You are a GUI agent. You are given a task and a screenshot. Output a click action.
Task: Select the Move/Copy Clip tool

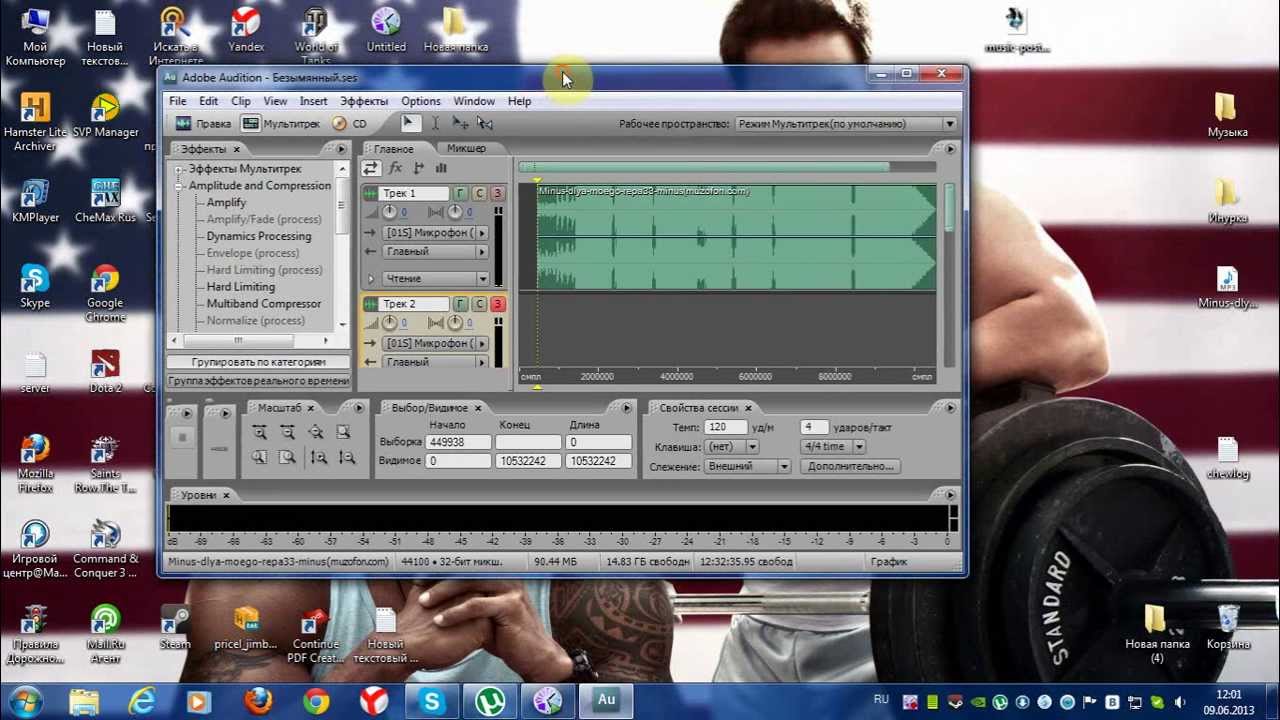pos(460,123)
